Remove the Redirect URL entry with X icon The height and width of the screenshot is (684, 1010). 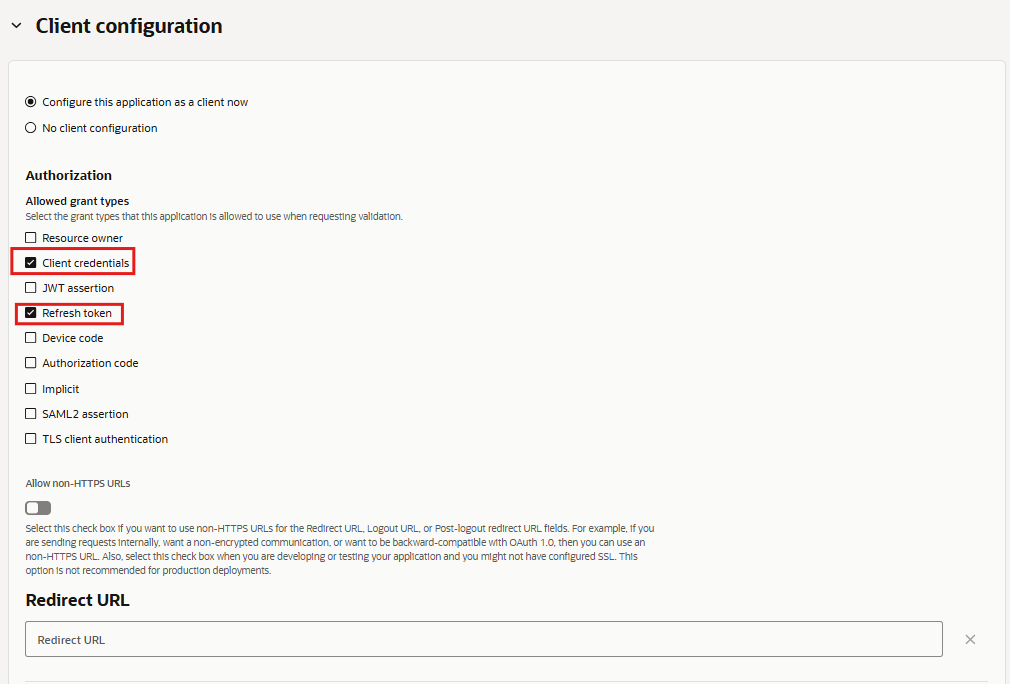[x=970, y=640]
